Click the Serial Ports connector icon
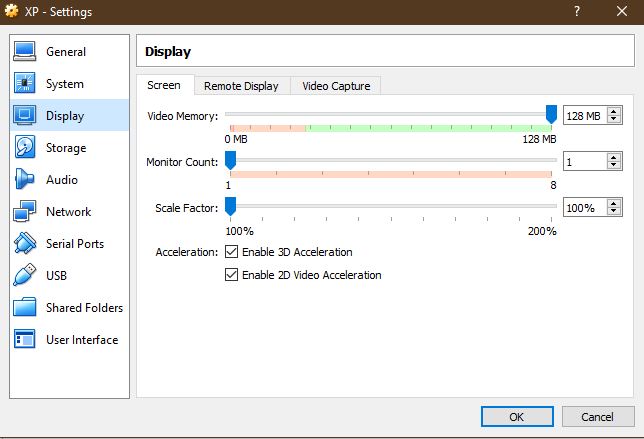This screenshot has width=644, height=439. (25, 243)
